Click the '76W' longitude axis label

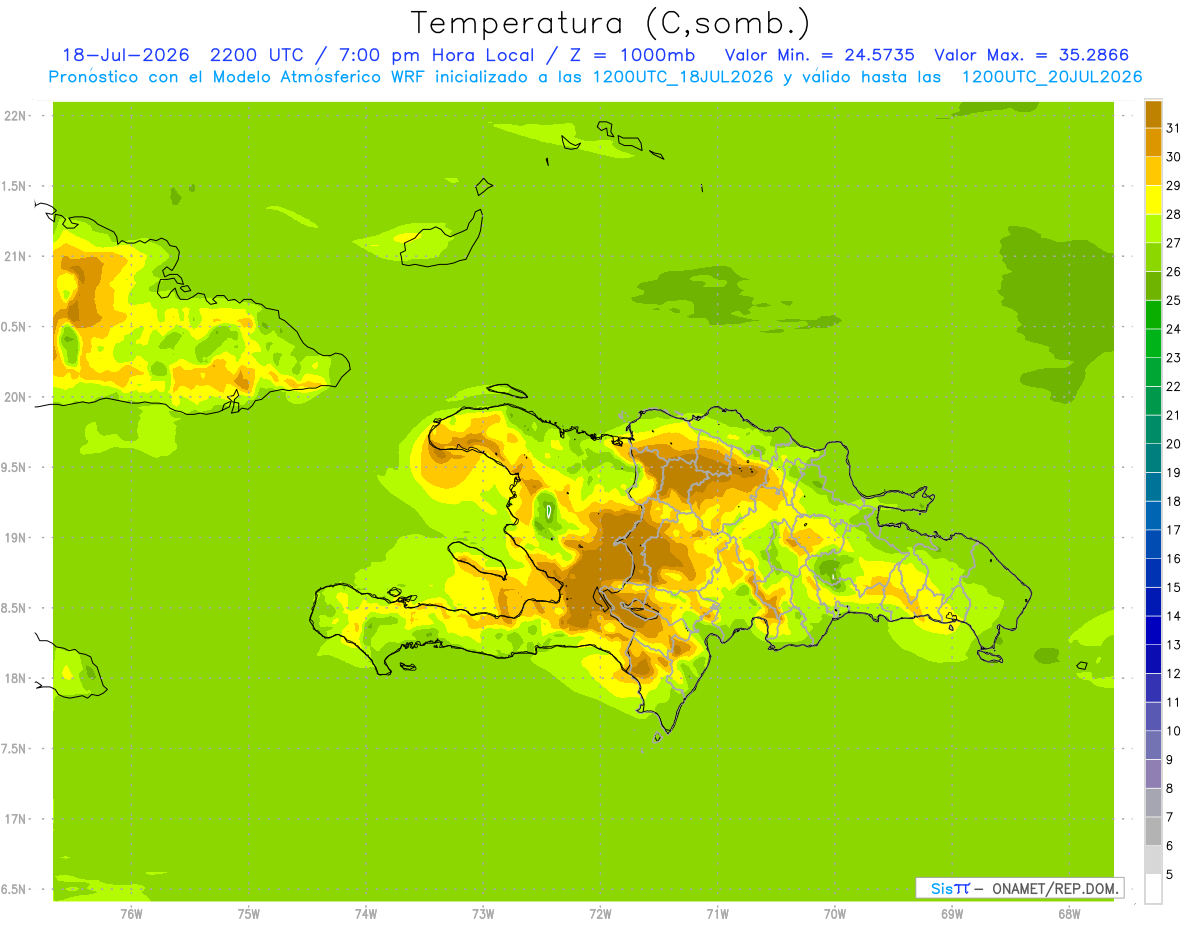(131, 914)
